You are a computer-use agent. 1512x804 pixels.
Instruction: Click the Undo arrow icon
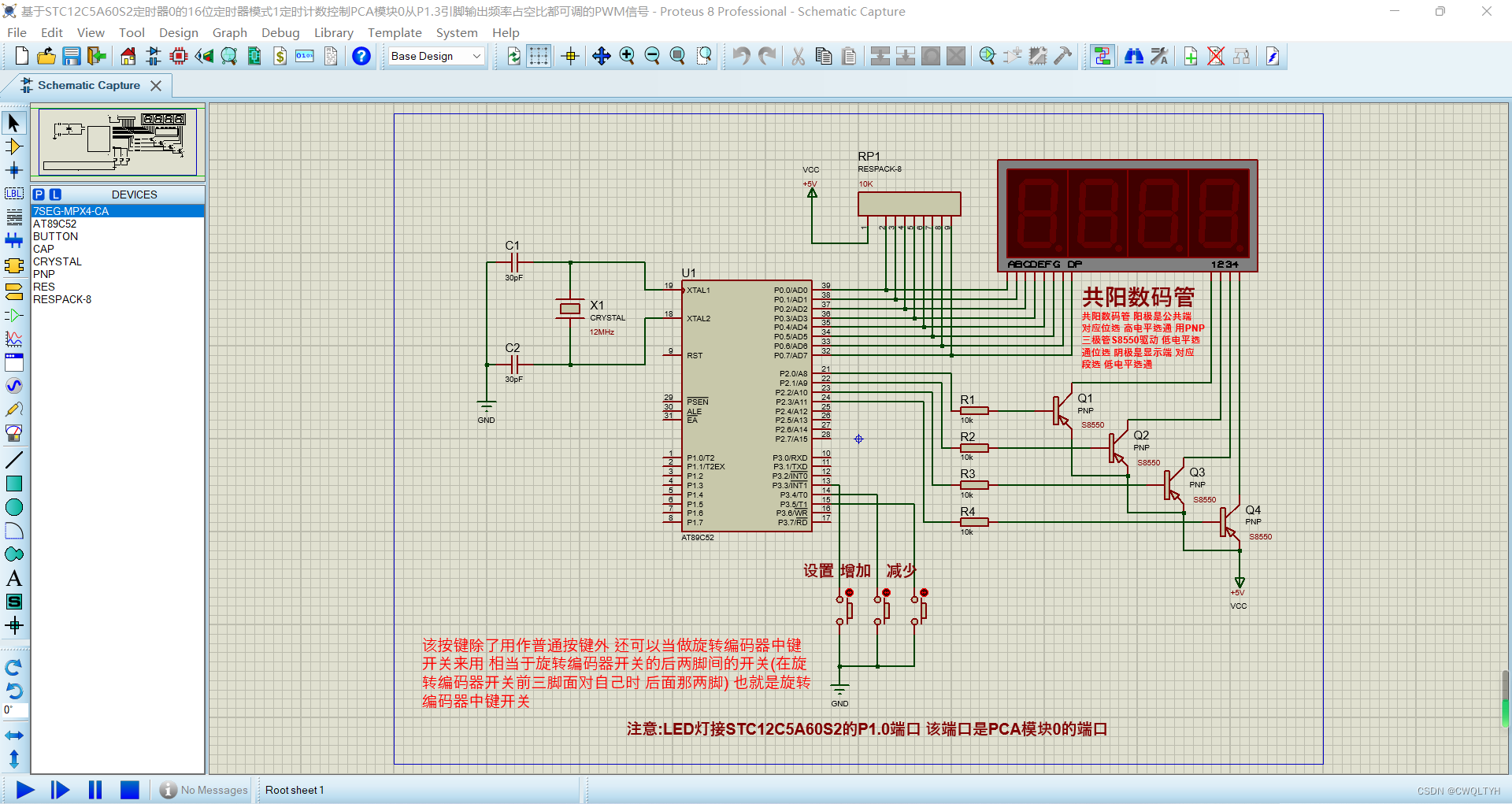(741, 56)
